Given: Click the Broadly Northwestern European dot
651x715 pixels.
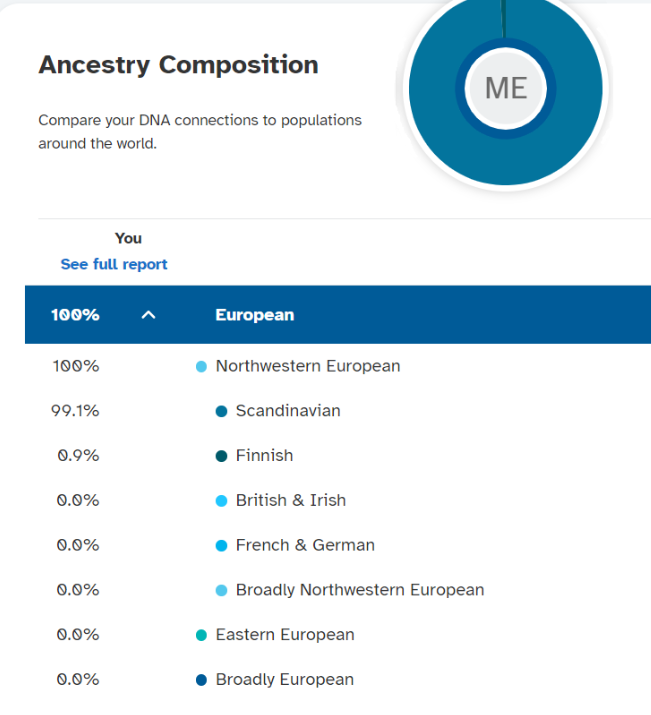Looking at the screenshot, I should tap(221, 591).
